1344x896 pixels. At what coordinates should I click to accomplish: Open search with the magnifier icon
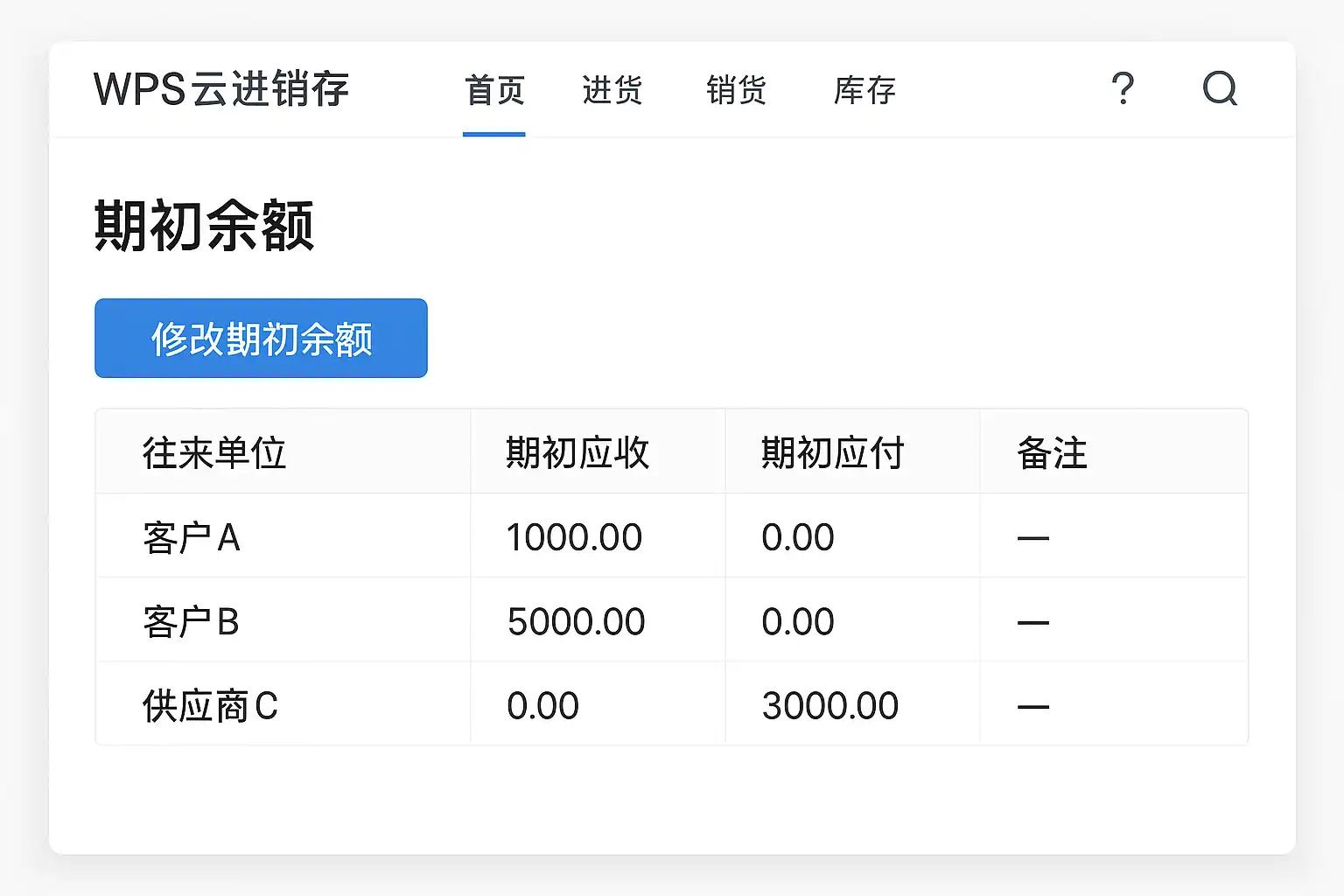pyautogui.click(x=1220, y=88)
